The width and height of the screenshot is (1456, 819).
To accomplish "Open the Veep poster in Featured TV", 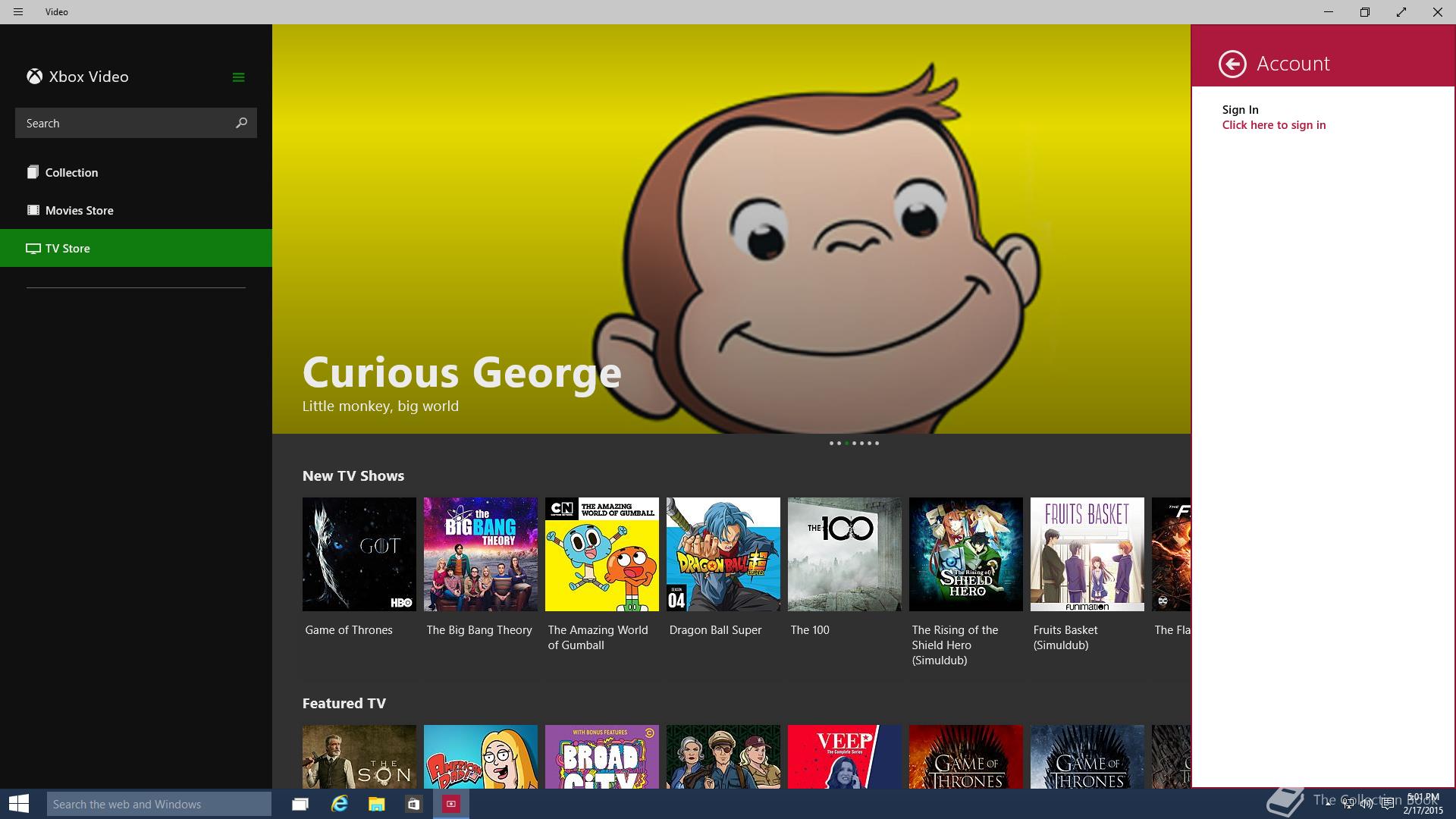I will pos(845,756).
